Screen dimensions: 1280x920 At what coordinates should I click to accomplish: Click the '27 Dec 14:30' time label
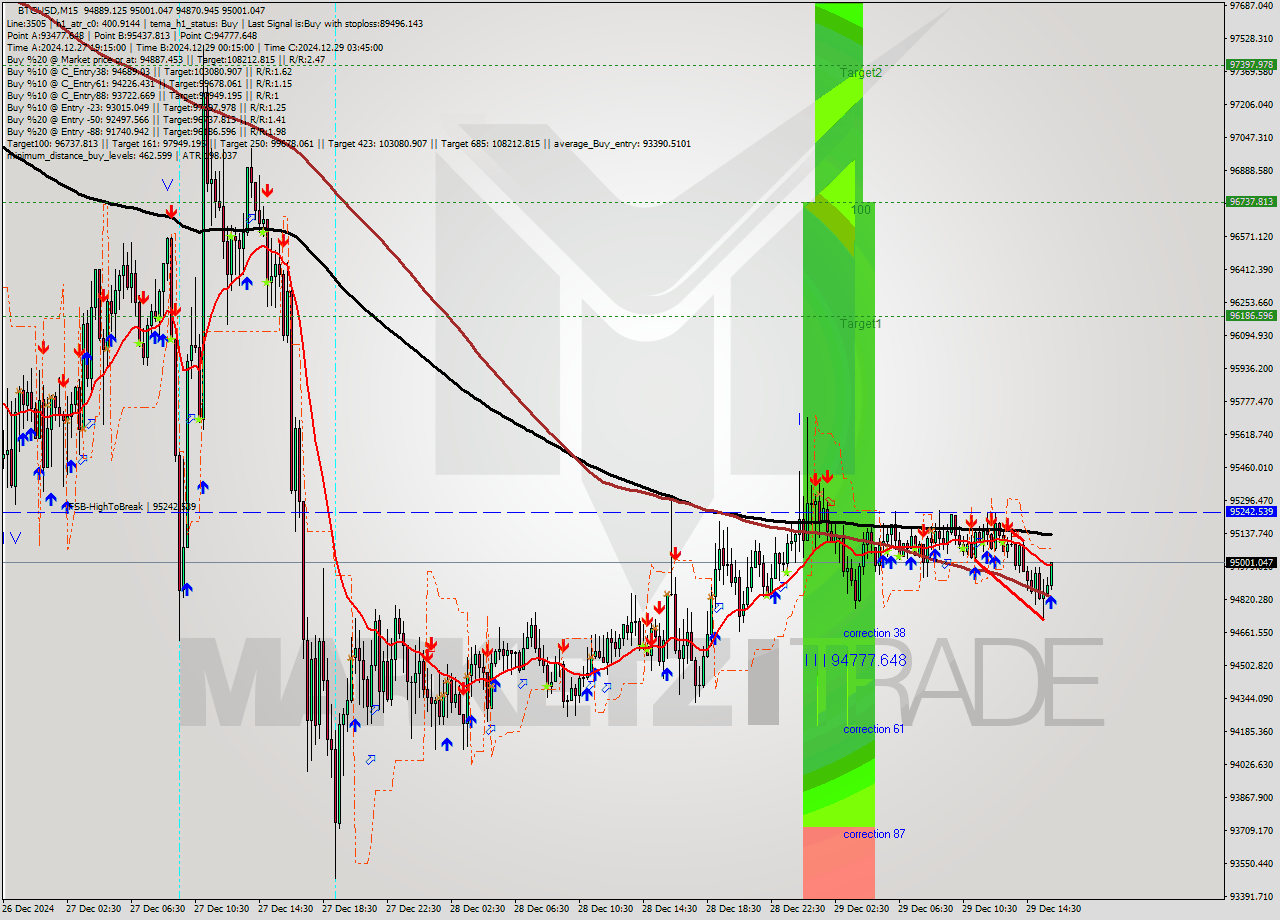point(285,909)
